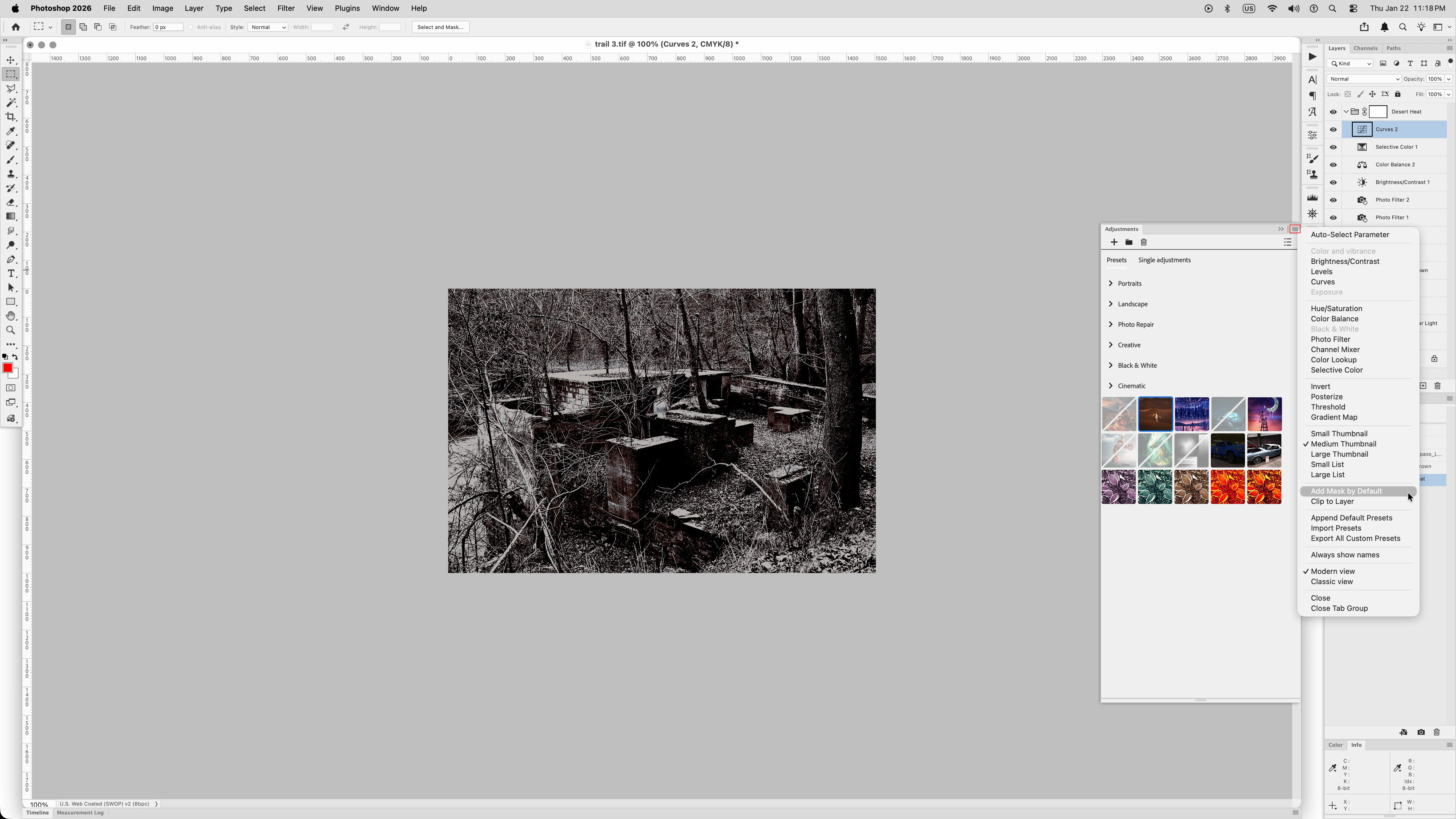The image size is (1456, 819).
Task: Hide the Brightness/Contrast 1 layer
Action: [x=1333, y=182]
